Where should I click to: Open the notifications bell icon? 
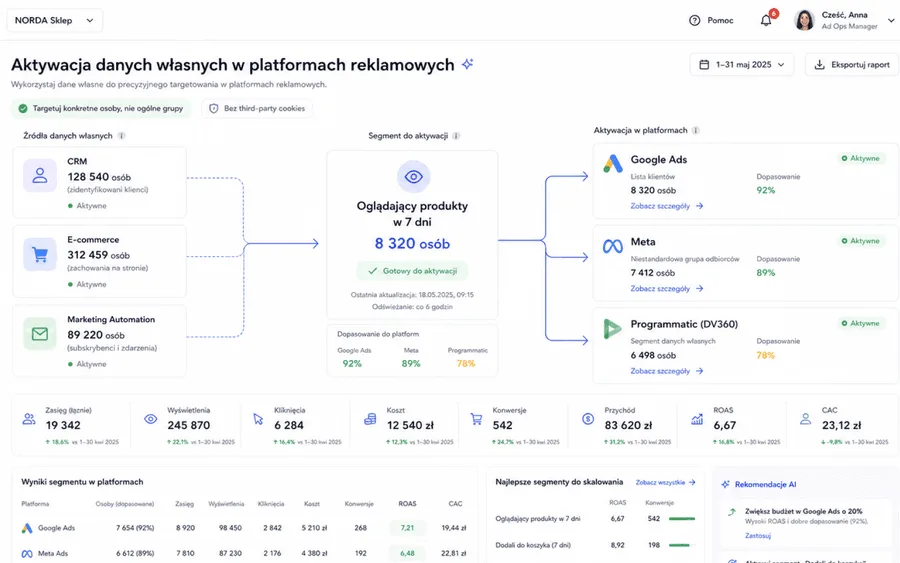click(766, 21)
